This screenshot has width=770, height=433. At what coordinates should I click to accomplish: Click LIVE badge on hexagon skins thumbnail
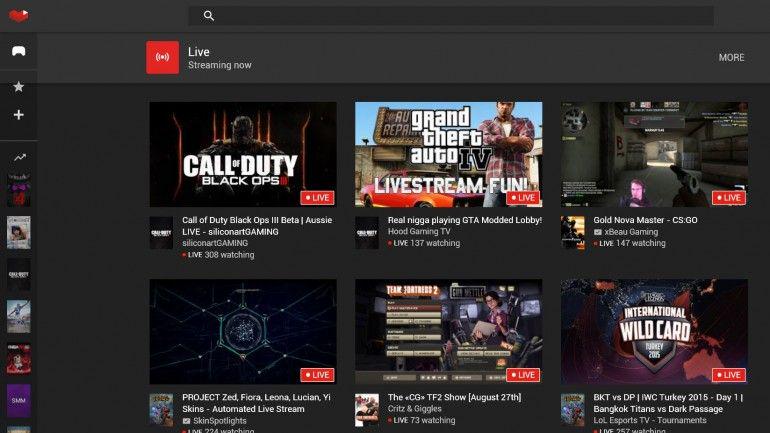317,375
